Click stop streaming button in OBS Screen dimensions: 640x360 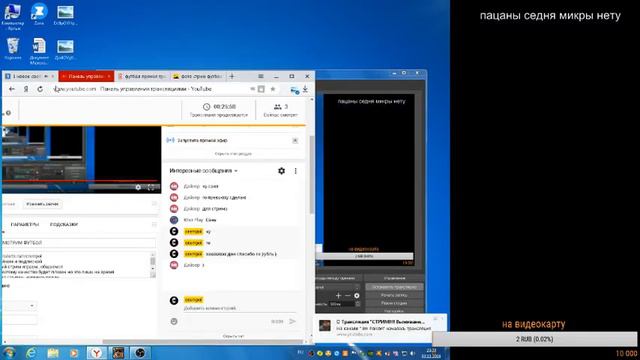coord(394,287)
